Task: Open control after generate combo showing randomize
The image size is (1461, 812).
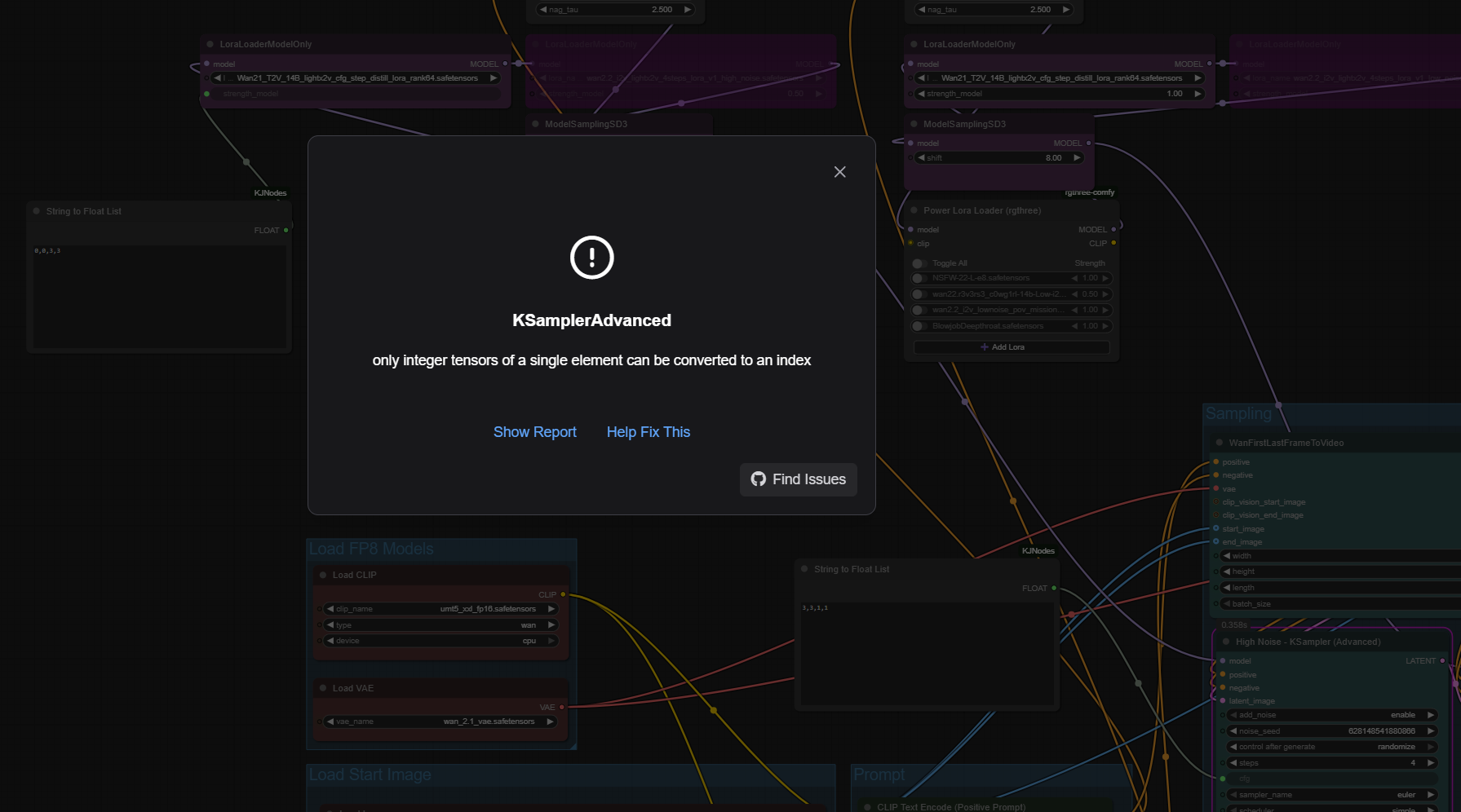Action: click(1332, 747)
